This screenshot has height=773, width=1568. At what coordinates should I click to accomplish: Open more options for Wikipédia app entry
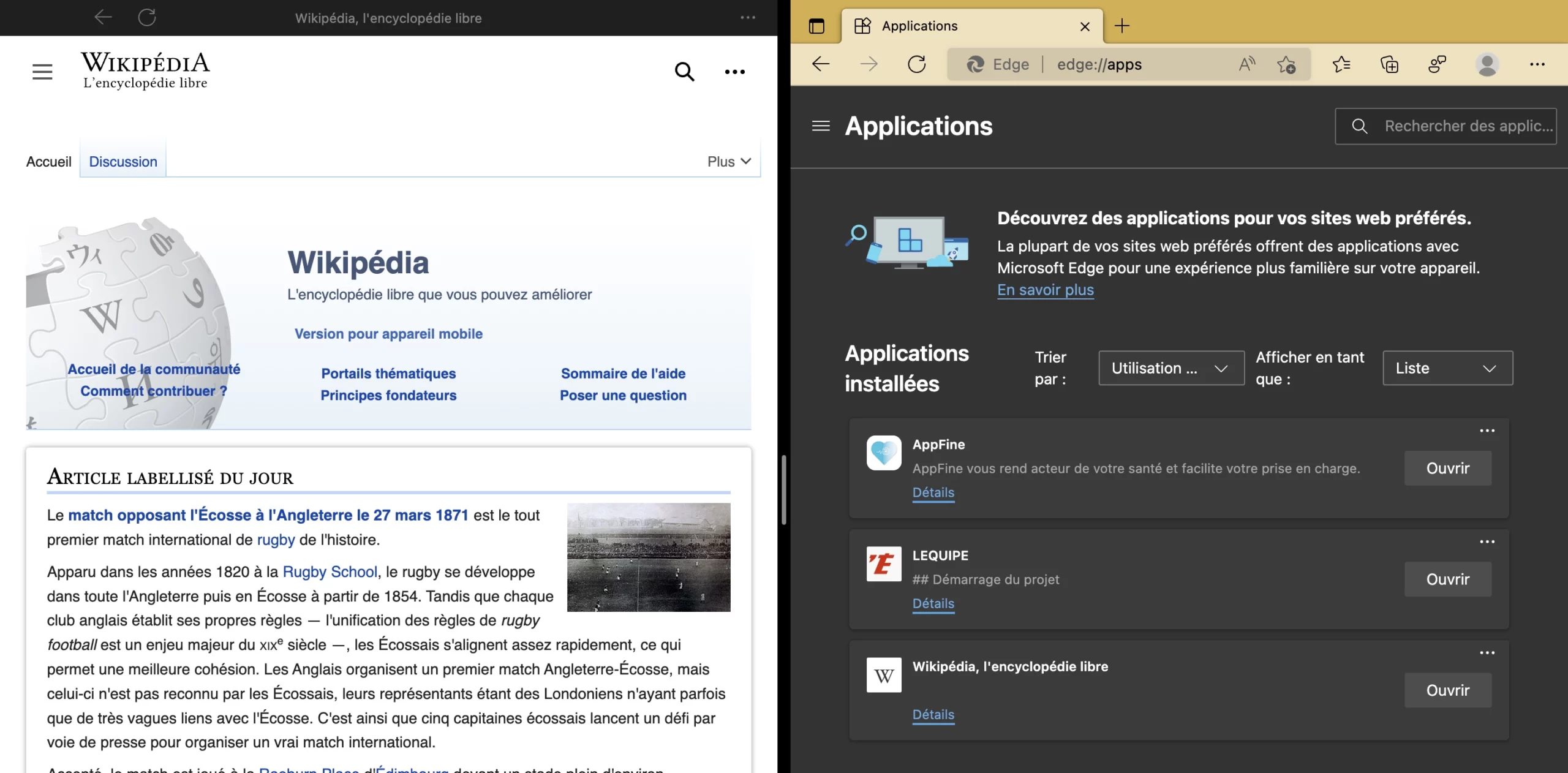click(x=1487, y=652)
